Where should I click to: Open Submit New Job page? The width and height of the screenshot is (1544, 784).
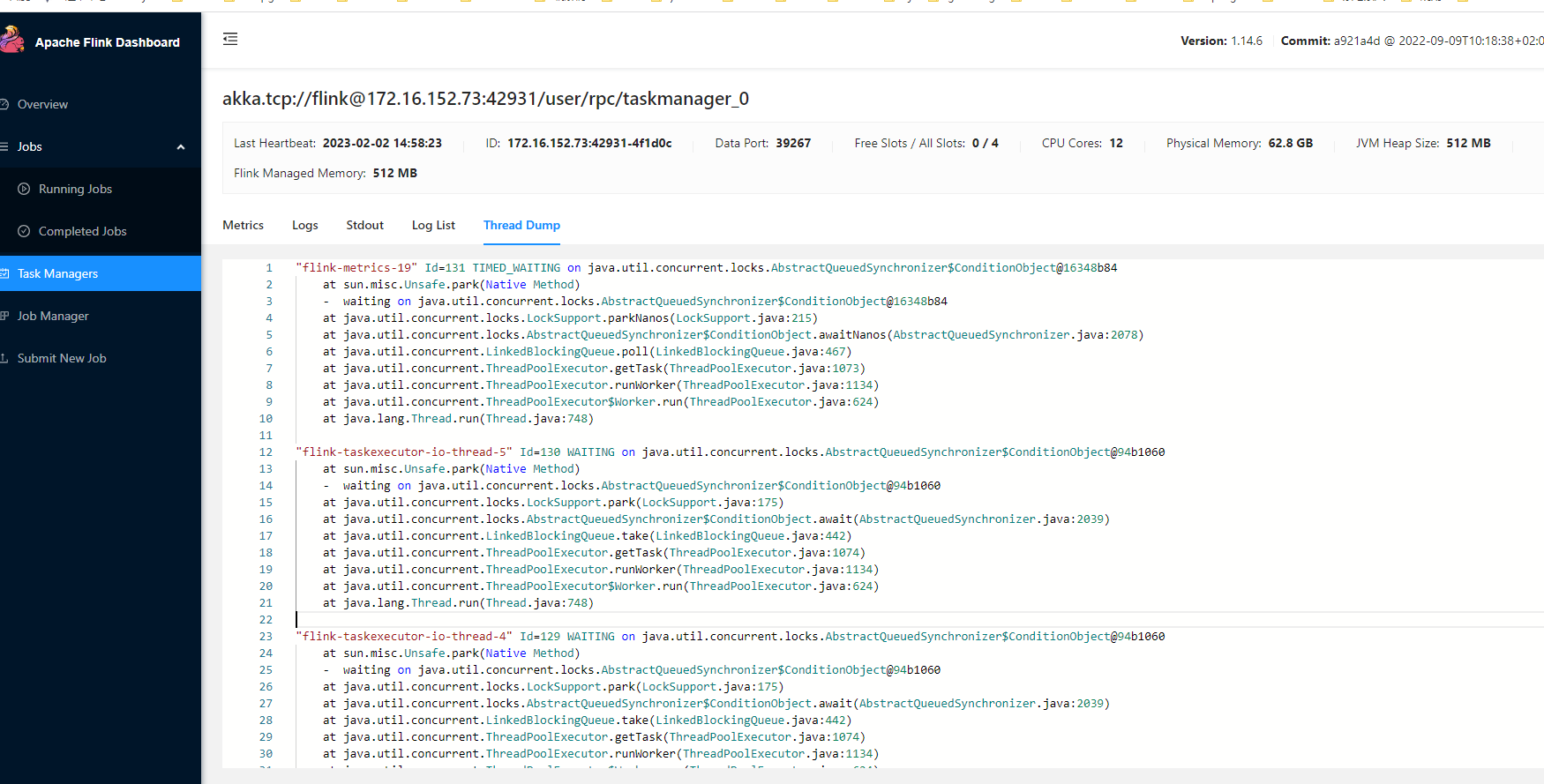tap(62, 358)
